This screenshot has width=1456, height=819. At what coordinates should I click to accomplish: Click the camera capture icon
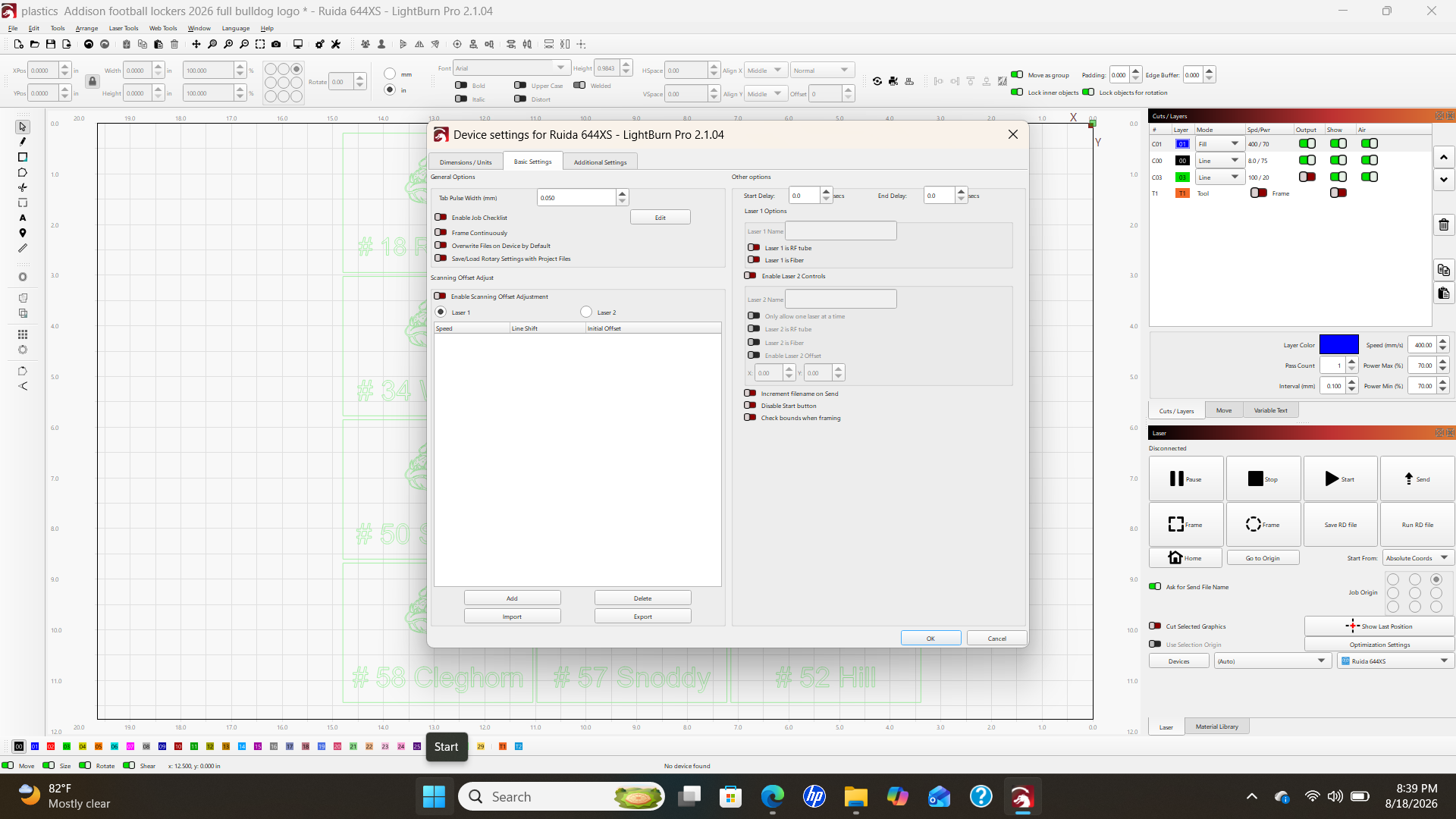pyautogui.click(x=276, y=44)
